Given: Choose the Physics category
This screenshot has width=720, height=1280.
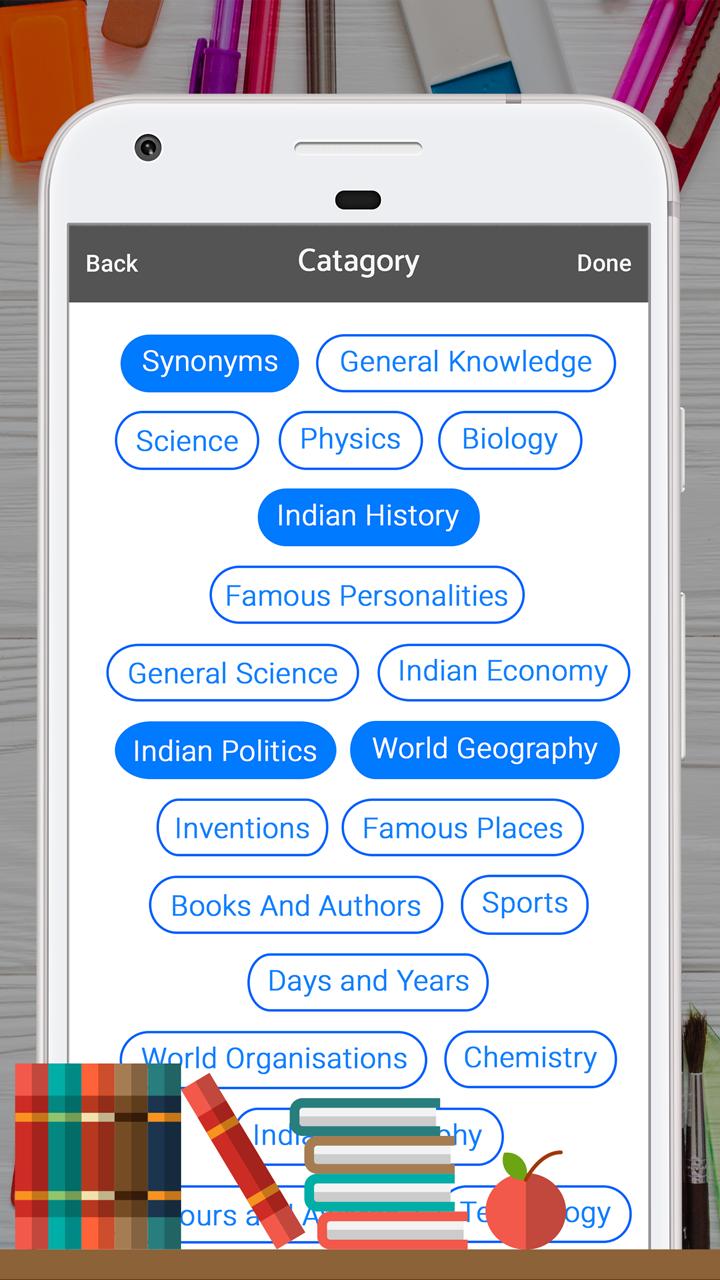Looking at the screenshot, I should (x=350, y=441).
